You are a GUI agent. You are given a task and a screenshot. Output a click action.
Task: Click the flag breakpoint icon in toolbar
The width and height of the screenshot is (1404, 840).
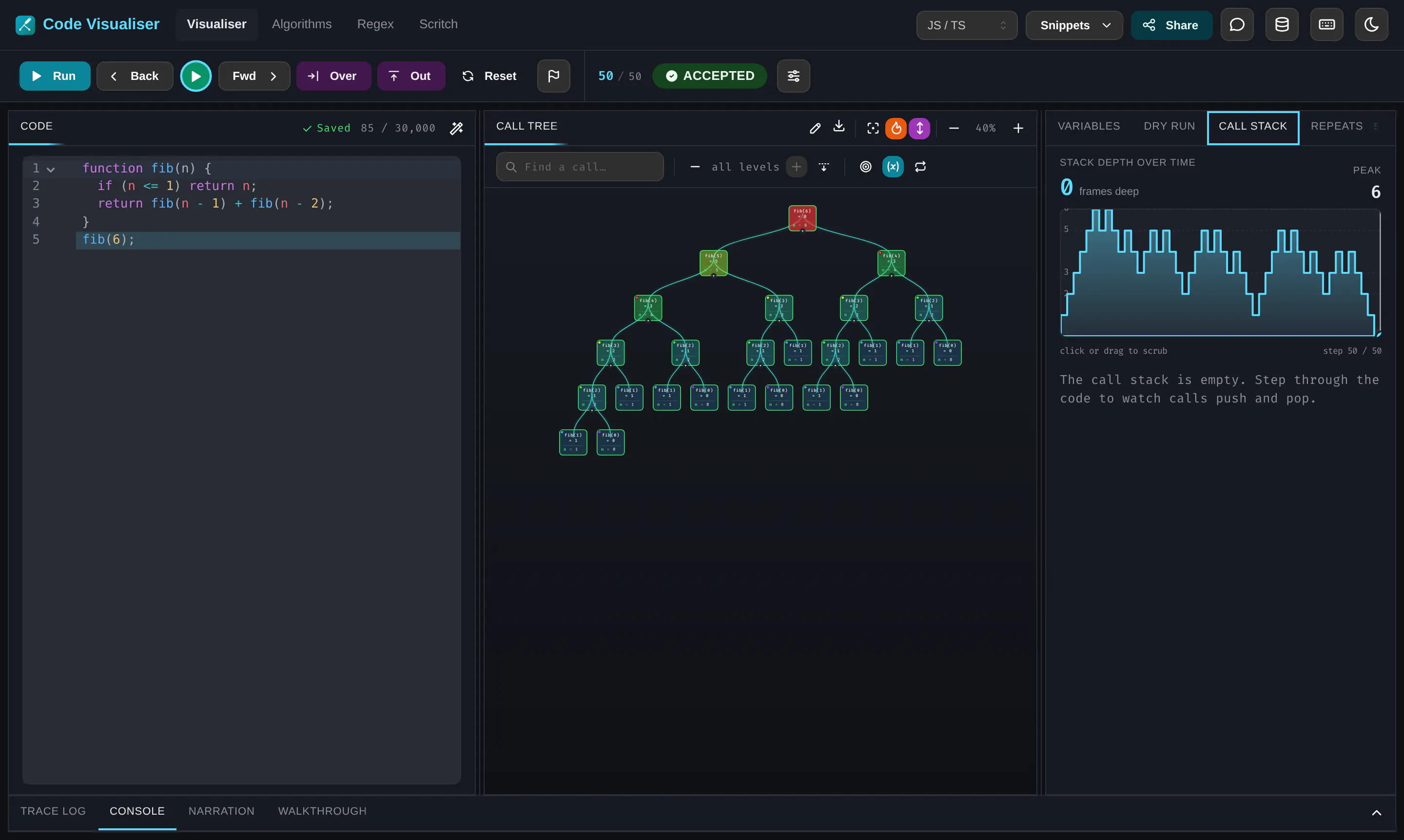pos(553,76)
